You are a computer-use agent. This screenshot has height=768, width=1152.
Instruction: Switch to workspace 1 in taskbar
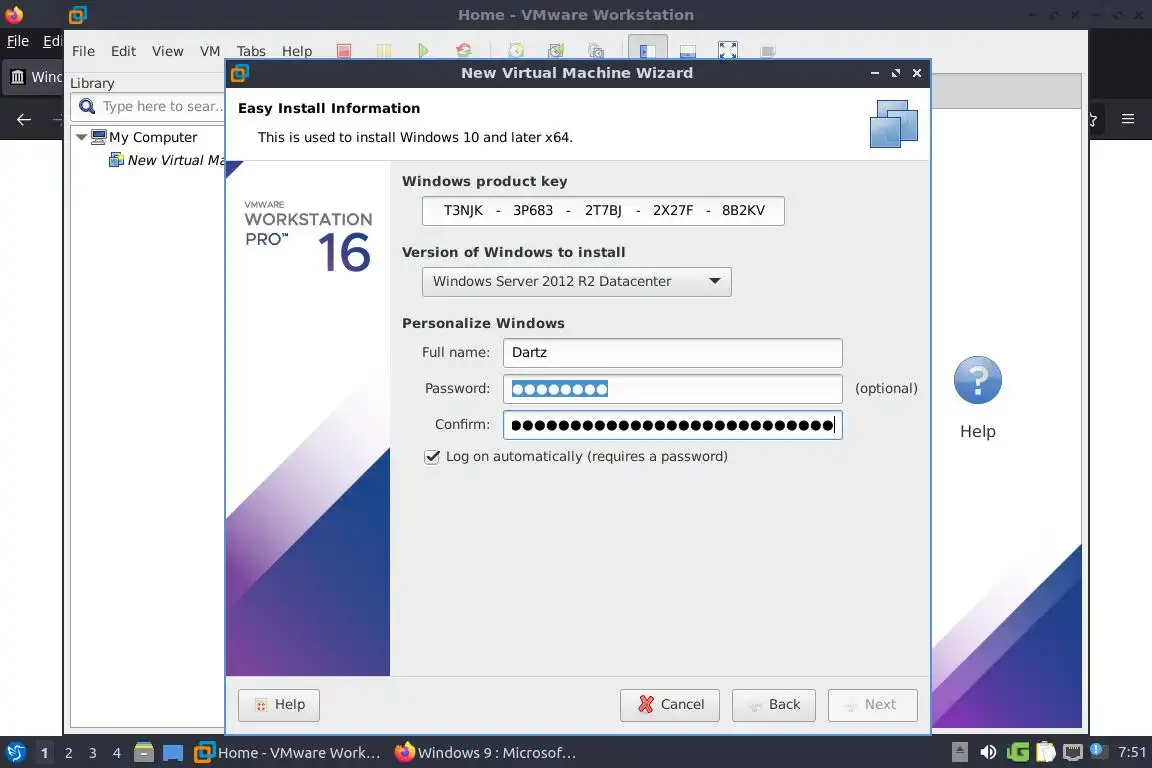point(44,753)
